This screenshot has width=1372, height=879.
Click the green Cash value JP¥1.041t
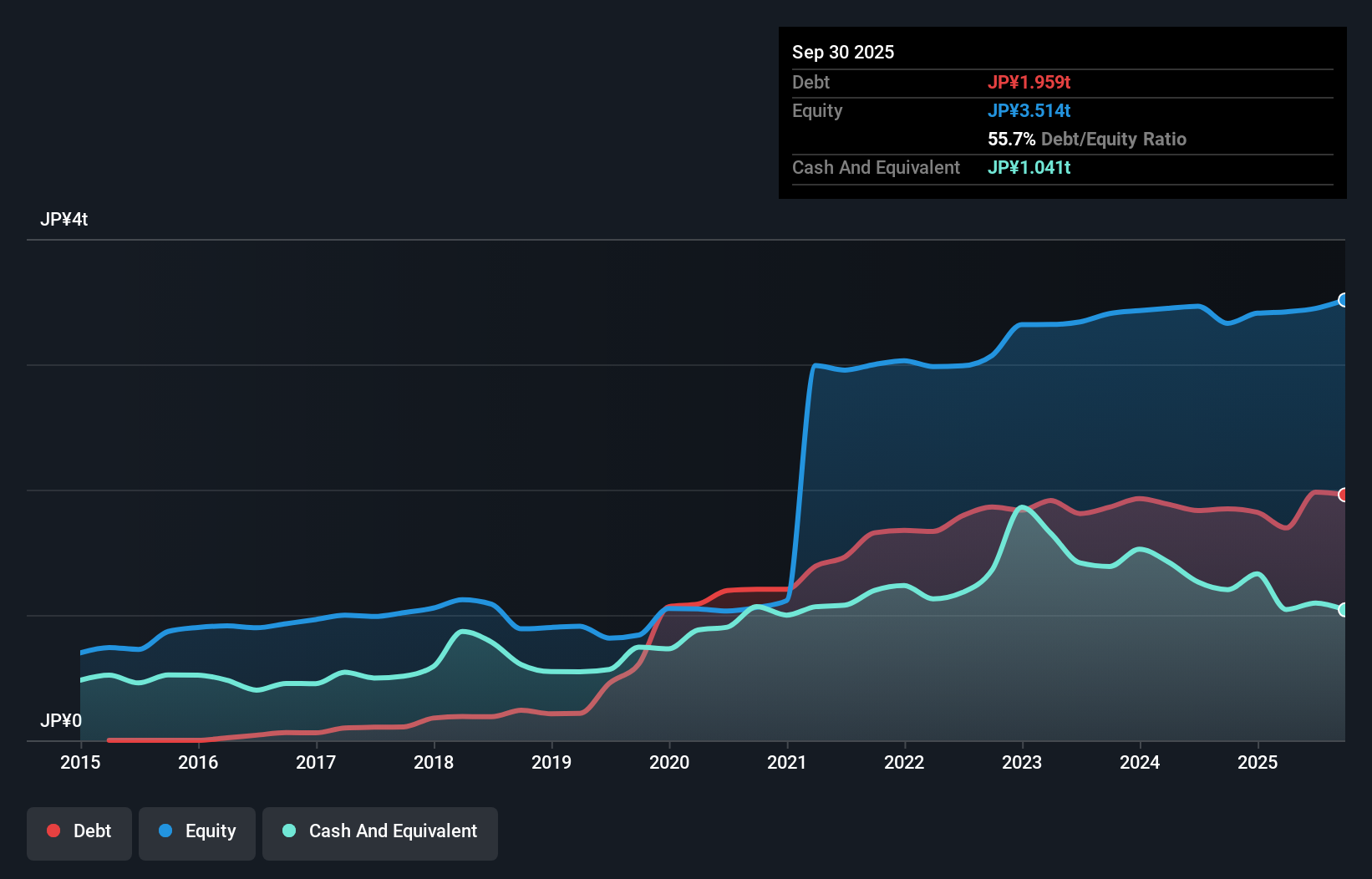click(1029, 167)
